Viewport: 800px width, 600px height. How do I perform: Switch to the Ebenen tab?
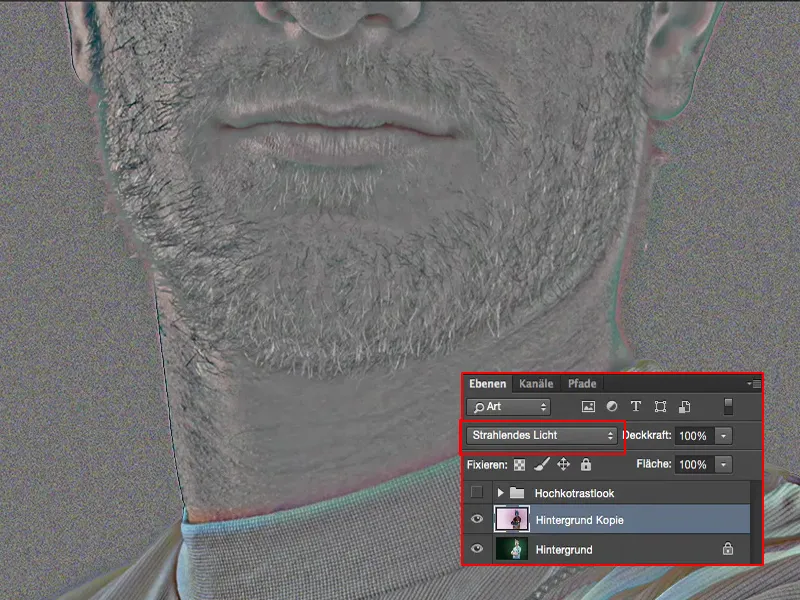pyautogui.click(x=487, y=384)
